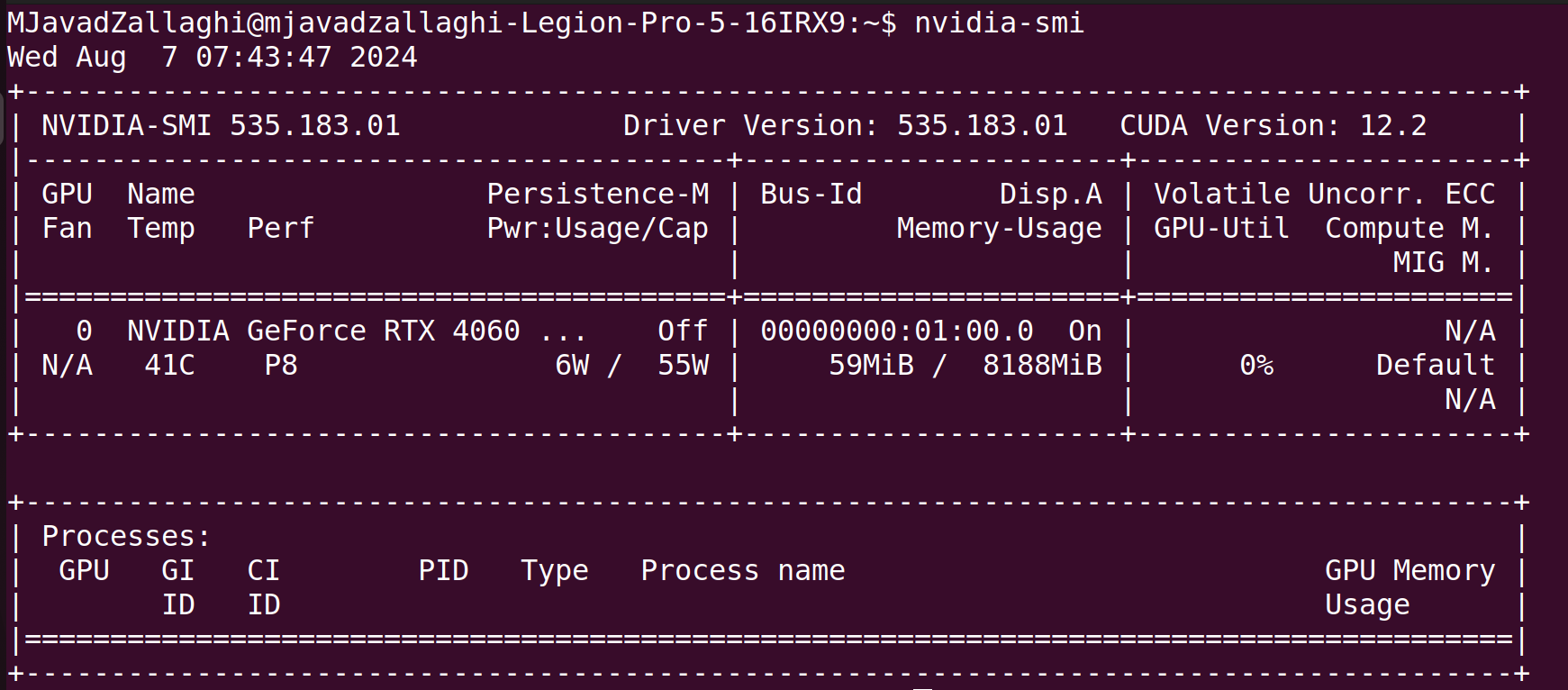Click the Volatile Uncorr. ECC header
This screenshot has width=1568, height=690.
tap(1324, 194)
